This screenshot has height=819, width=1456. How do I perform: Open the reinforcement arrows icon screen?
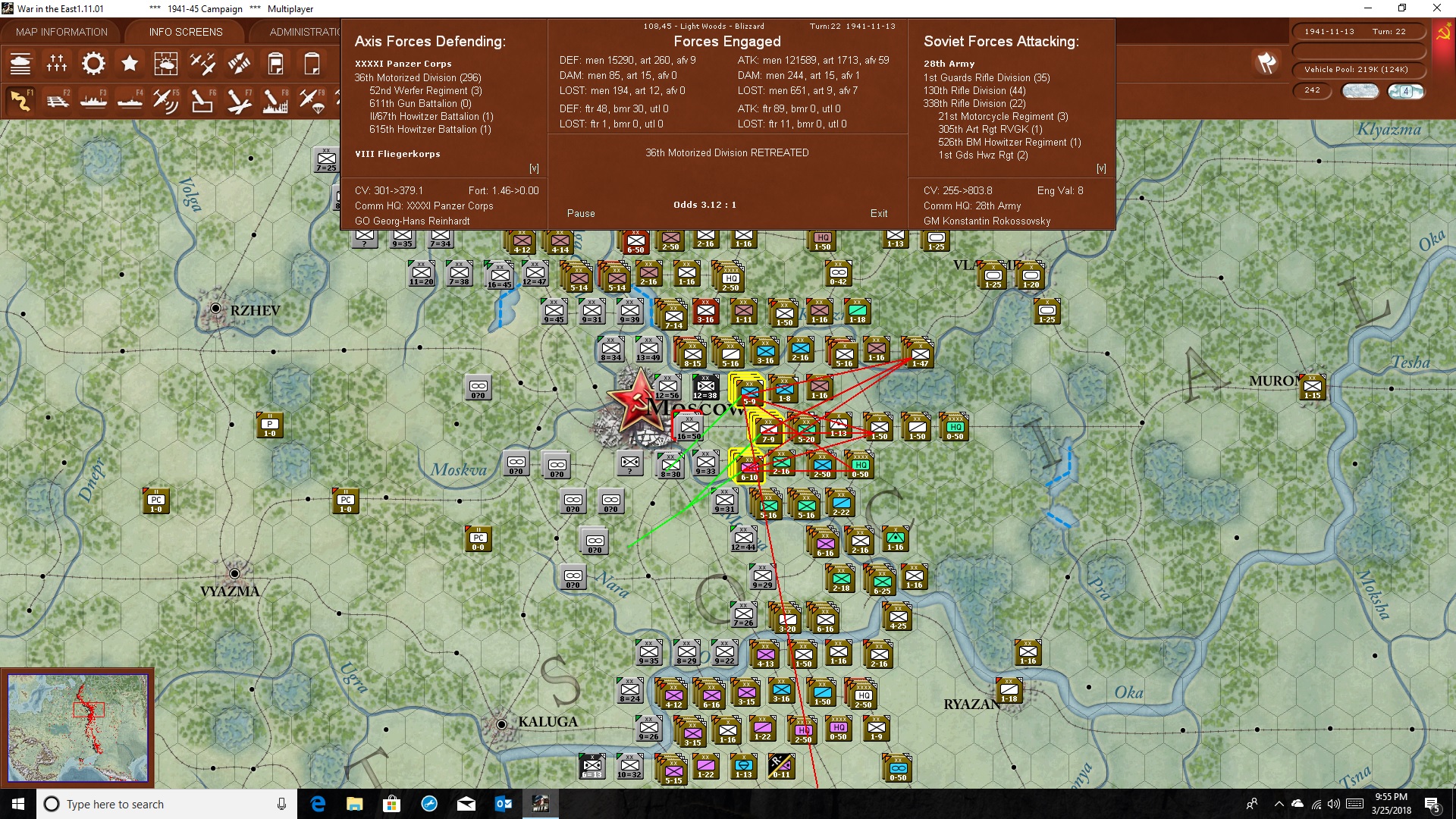[x=239, y=64]
